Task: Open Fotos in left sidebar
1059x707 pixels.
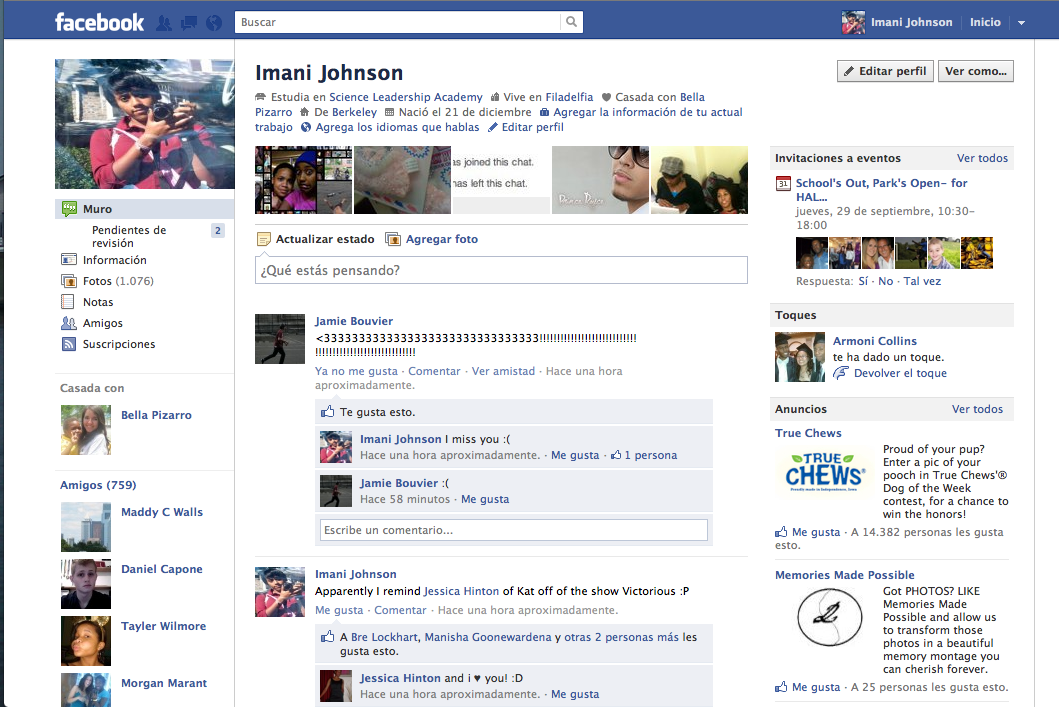Action: pyautogui.click(x=98, y=281)
